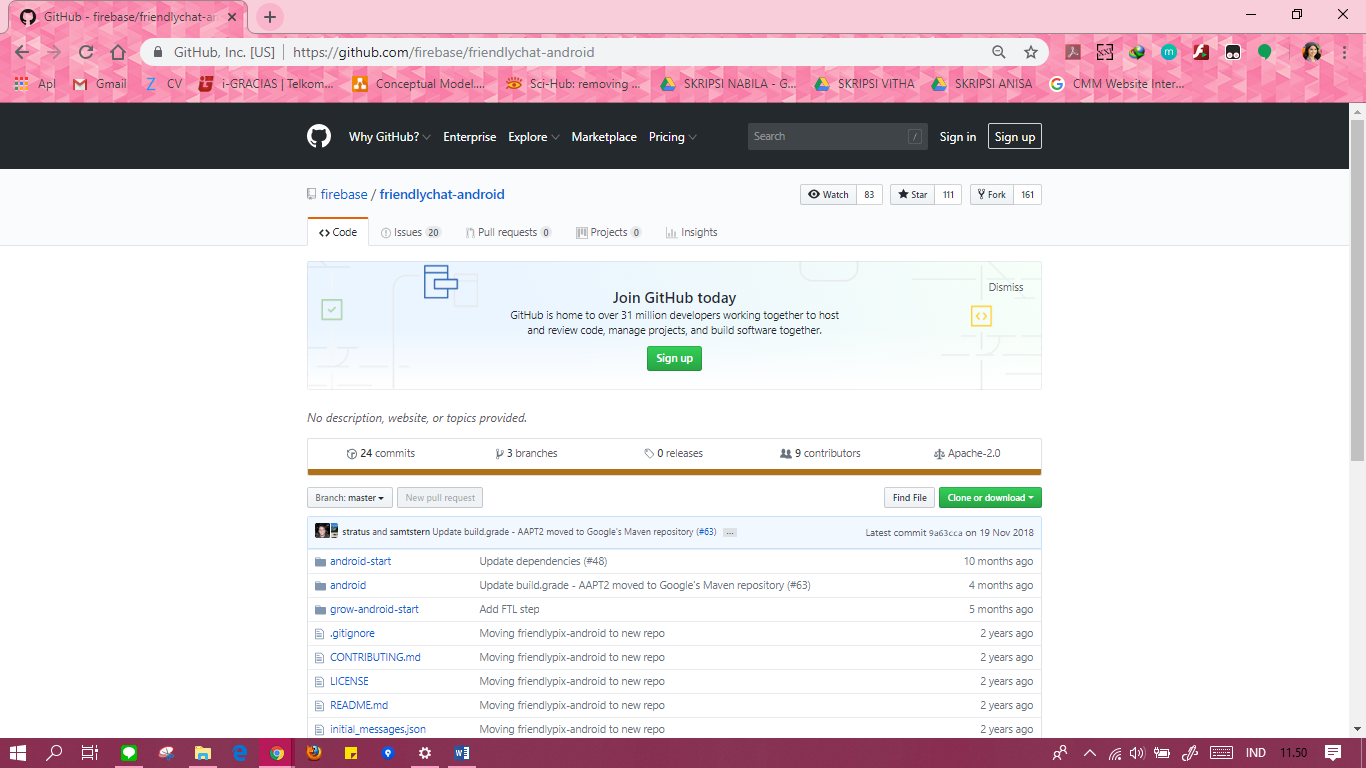Open Windows taskbar search
Screen dimensions: 1366x768
pyautogui.click(x=54, y=753)
